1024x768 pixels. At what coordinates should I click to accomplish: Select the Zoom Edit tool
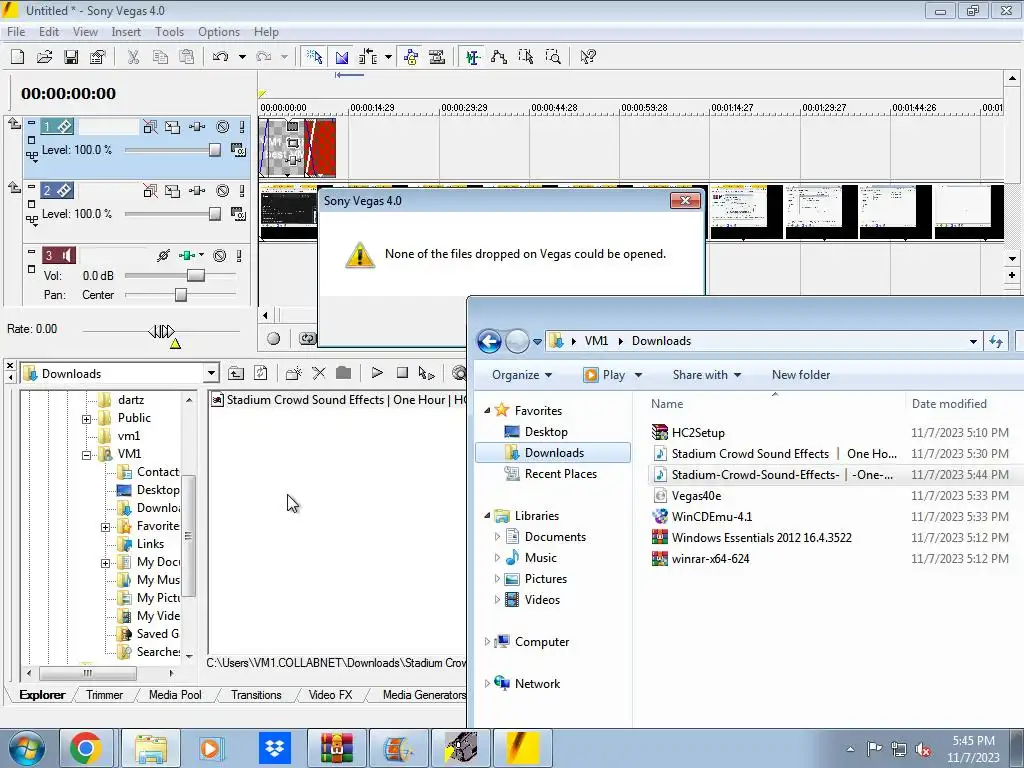[553, 57]
